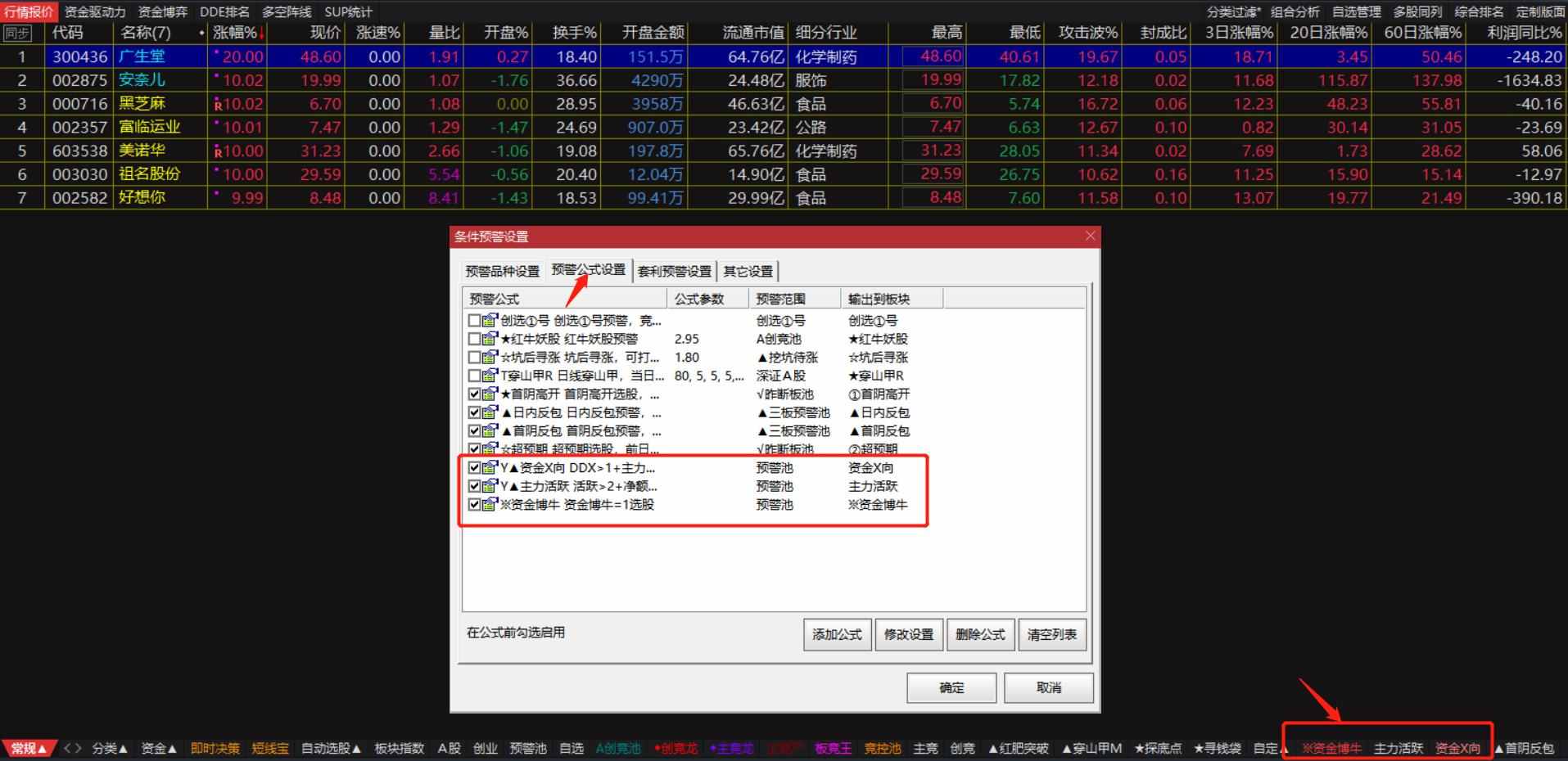Click formula icon beside Y▲主力活跃 row

click(x=490, y=485)
